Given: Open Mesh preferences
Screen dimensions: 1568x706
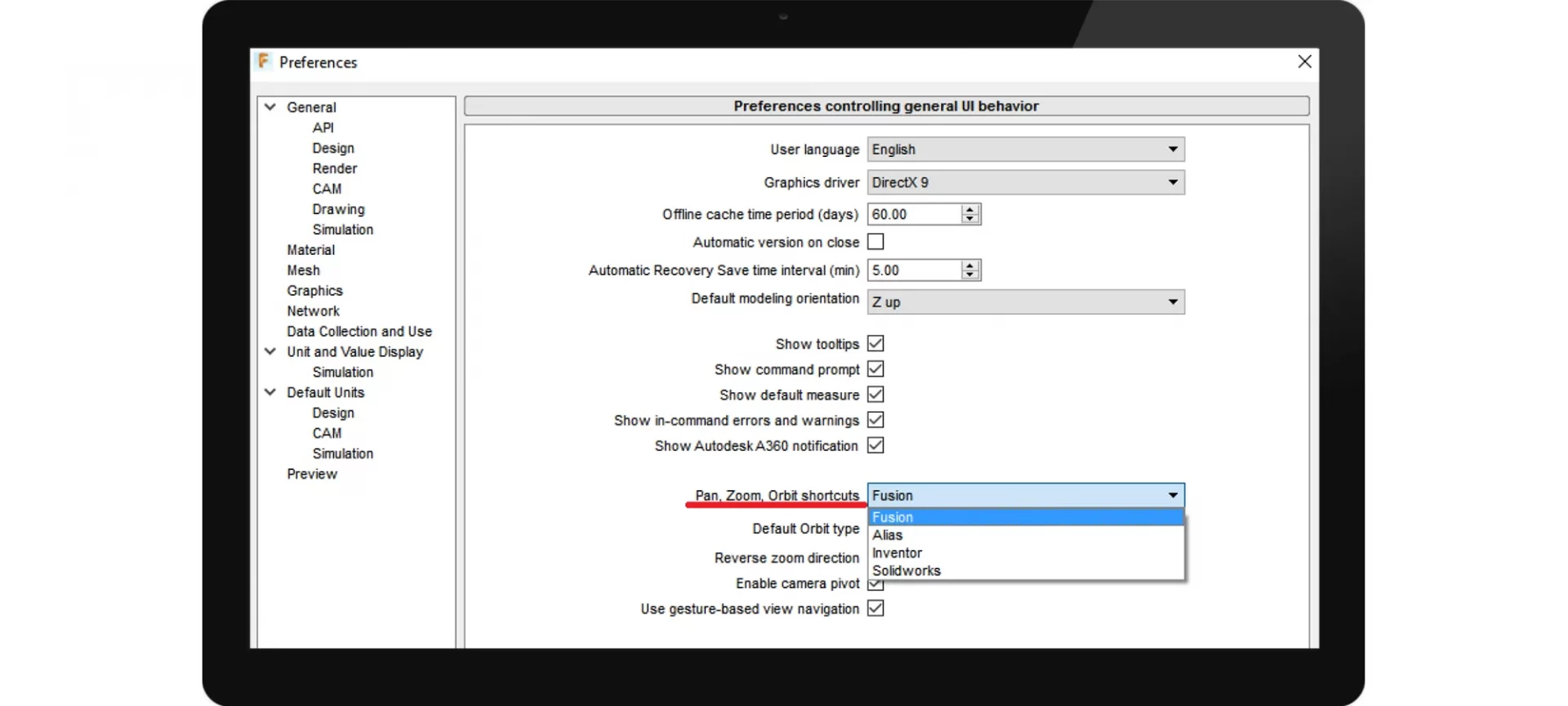Looking at the screenshot, I should tap(303, 270).
